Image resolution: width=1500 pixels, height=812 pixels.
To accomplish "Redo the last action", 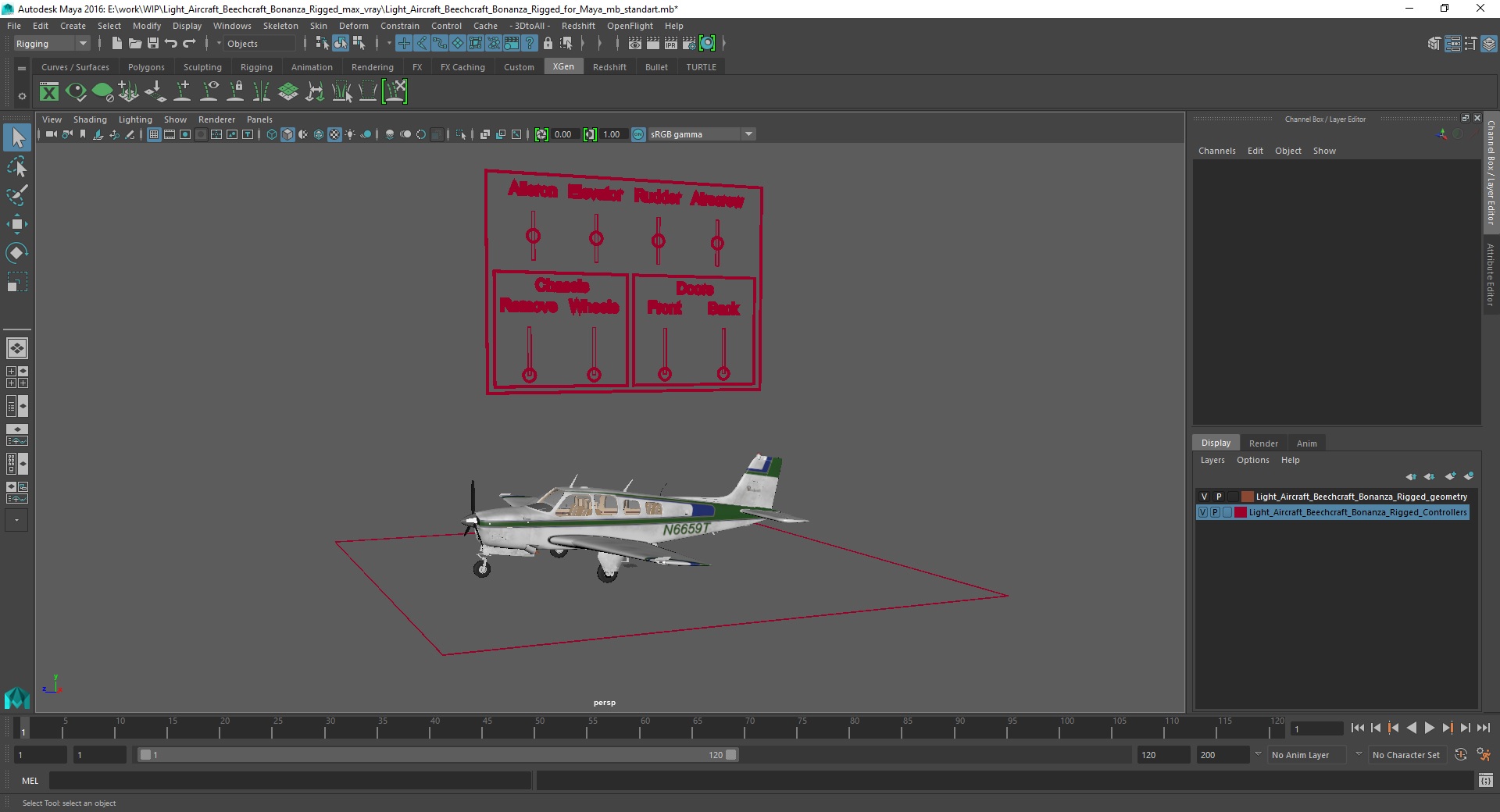I will (189, 44).
